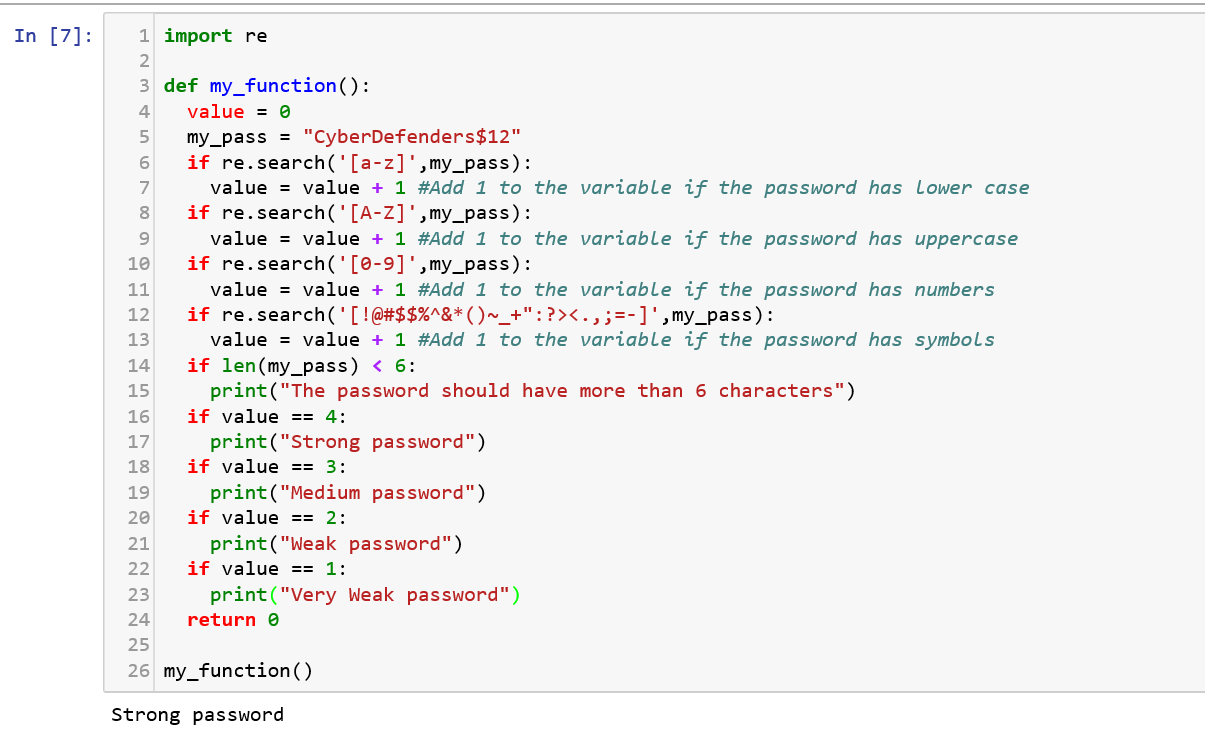Click the 'Strong password' cell output text

[197, 715]
